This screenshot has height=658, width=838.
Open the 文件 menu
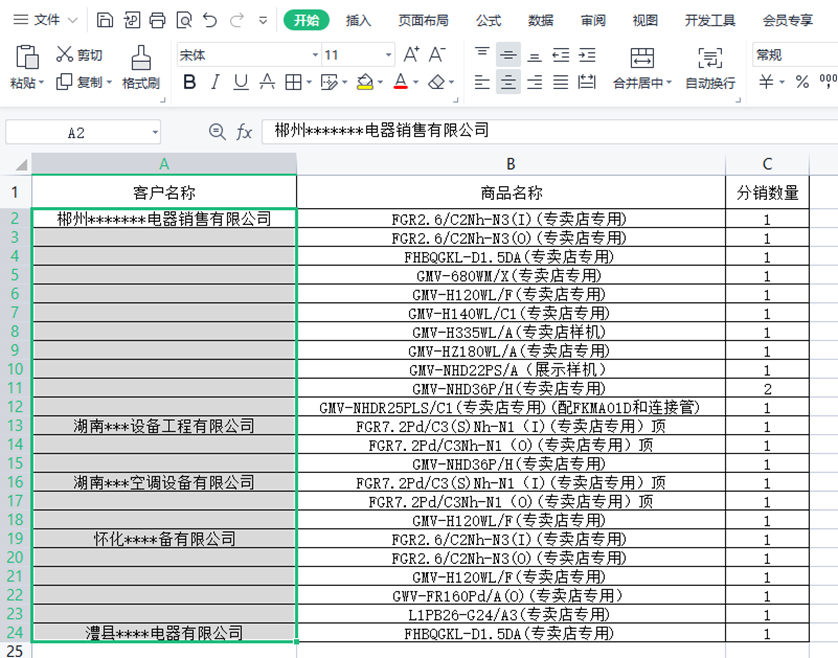coord(46,20)
